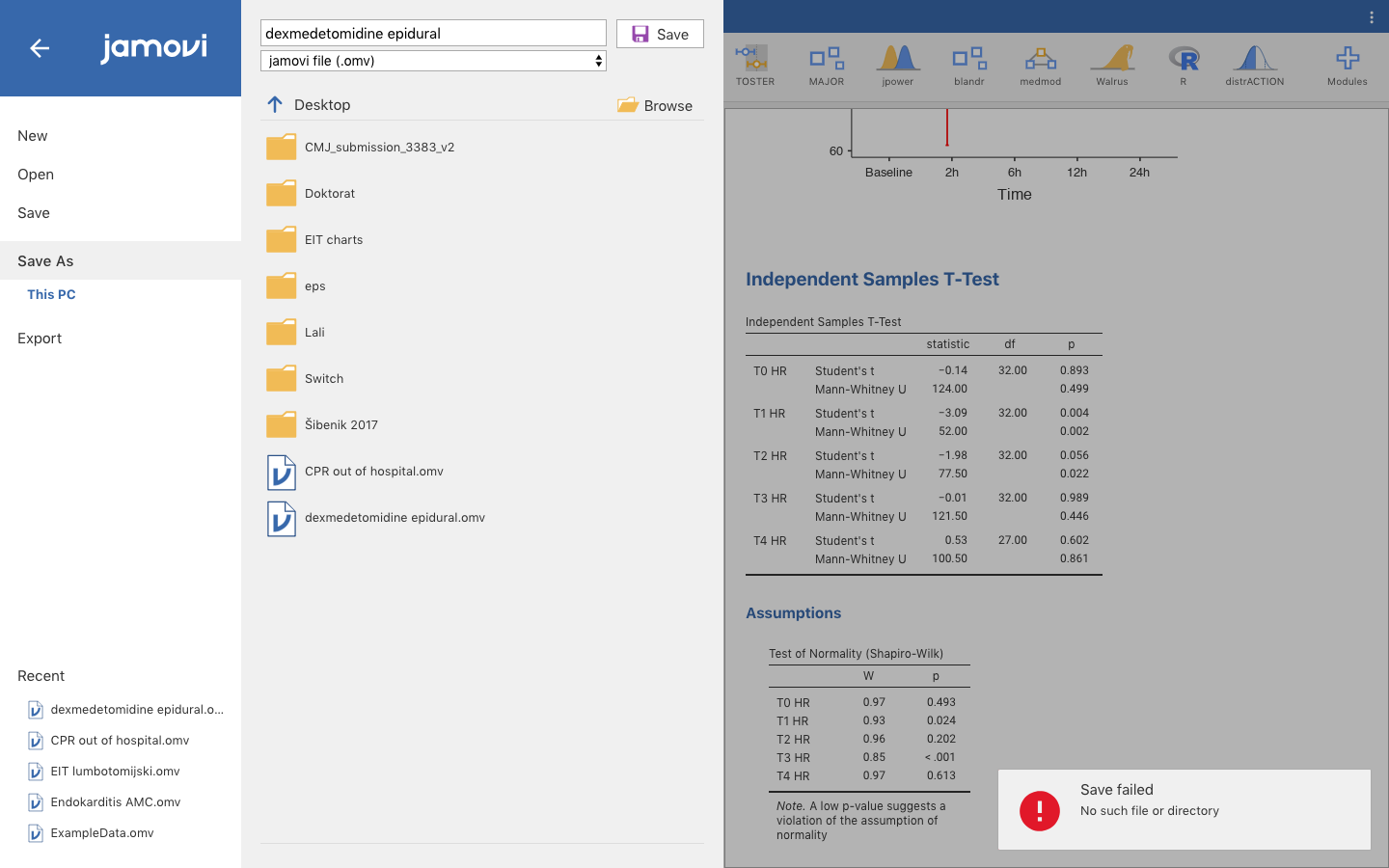Open the Šibenik 2017 folder
Viewport: 1389px width, 868px height.
(x=482, y=425)
